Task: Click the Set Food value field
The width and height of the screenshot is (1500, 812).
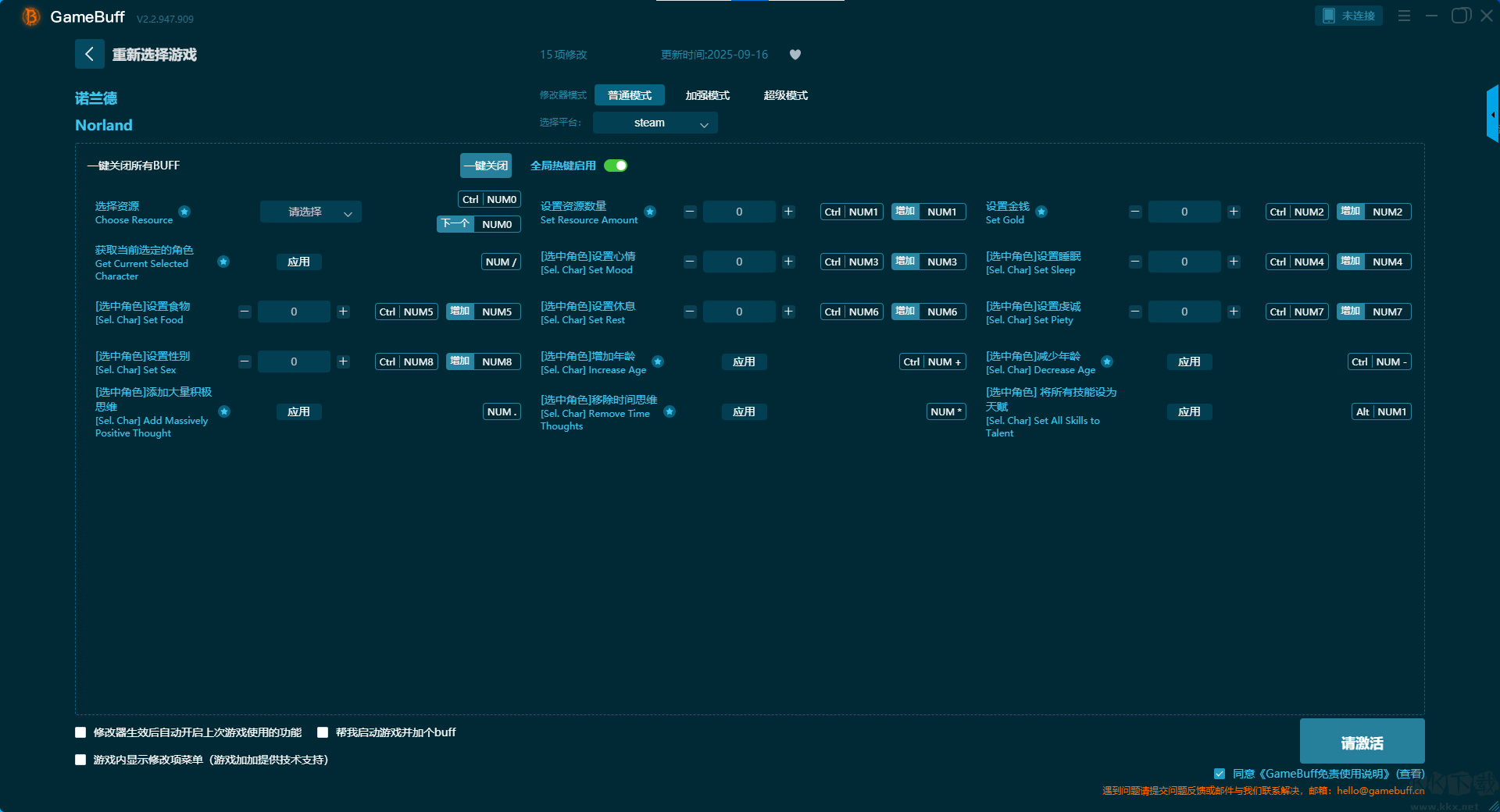Action: click(294, 312)
